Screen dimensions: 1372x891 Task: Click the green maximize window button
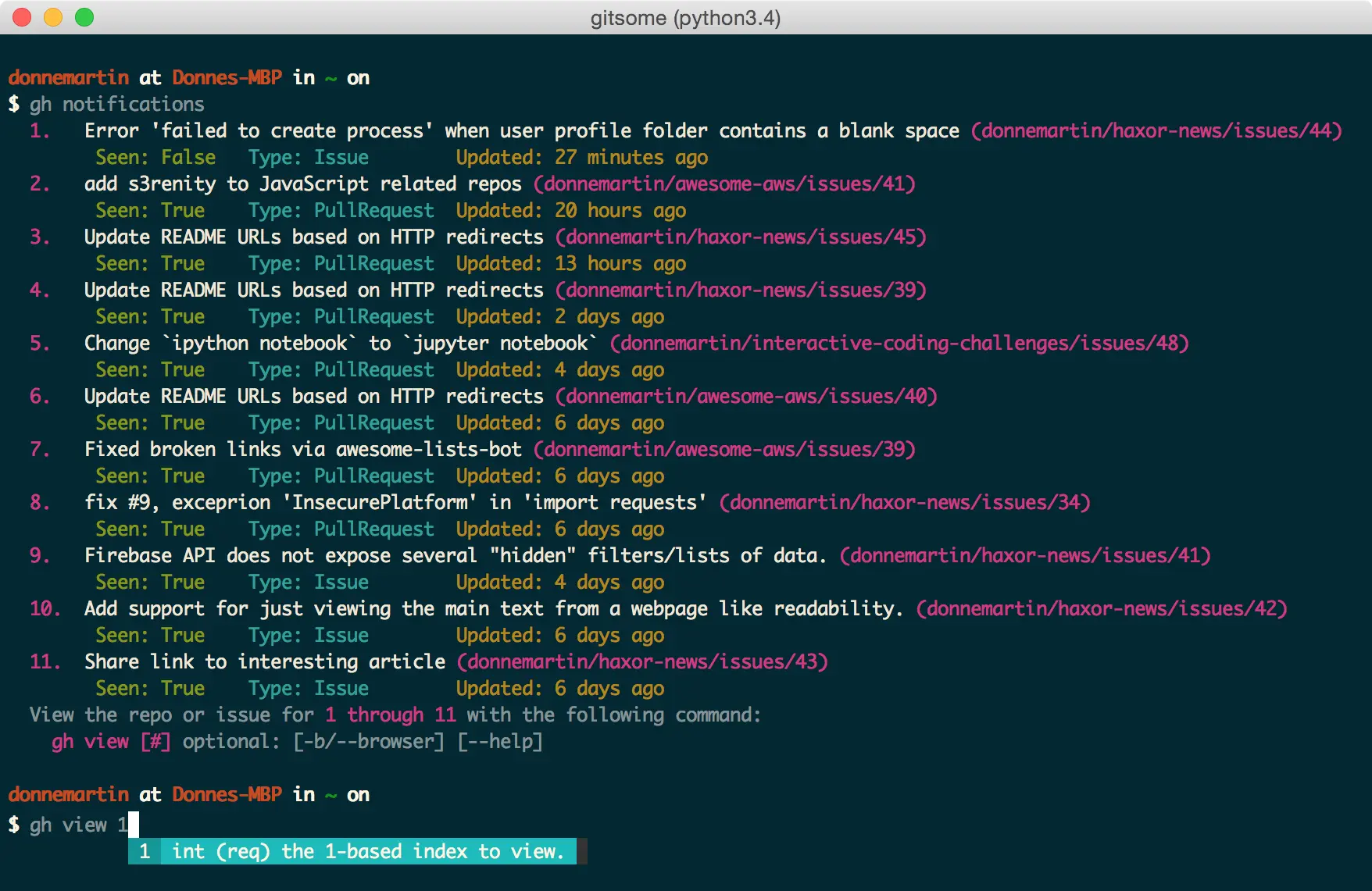[x=84, y=17]
